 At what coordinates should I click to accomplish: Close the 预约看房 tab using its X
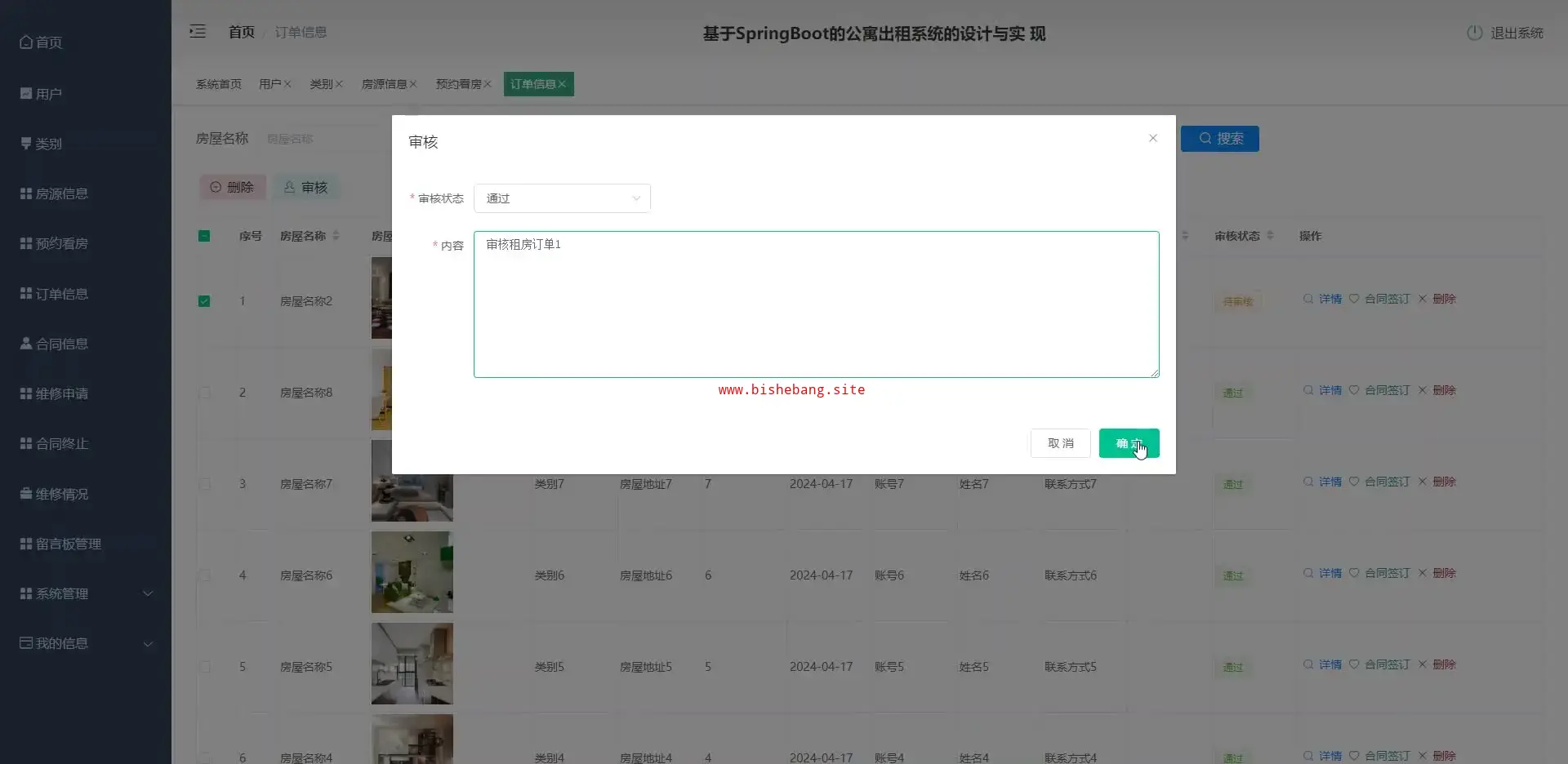[x=488, y=84]
